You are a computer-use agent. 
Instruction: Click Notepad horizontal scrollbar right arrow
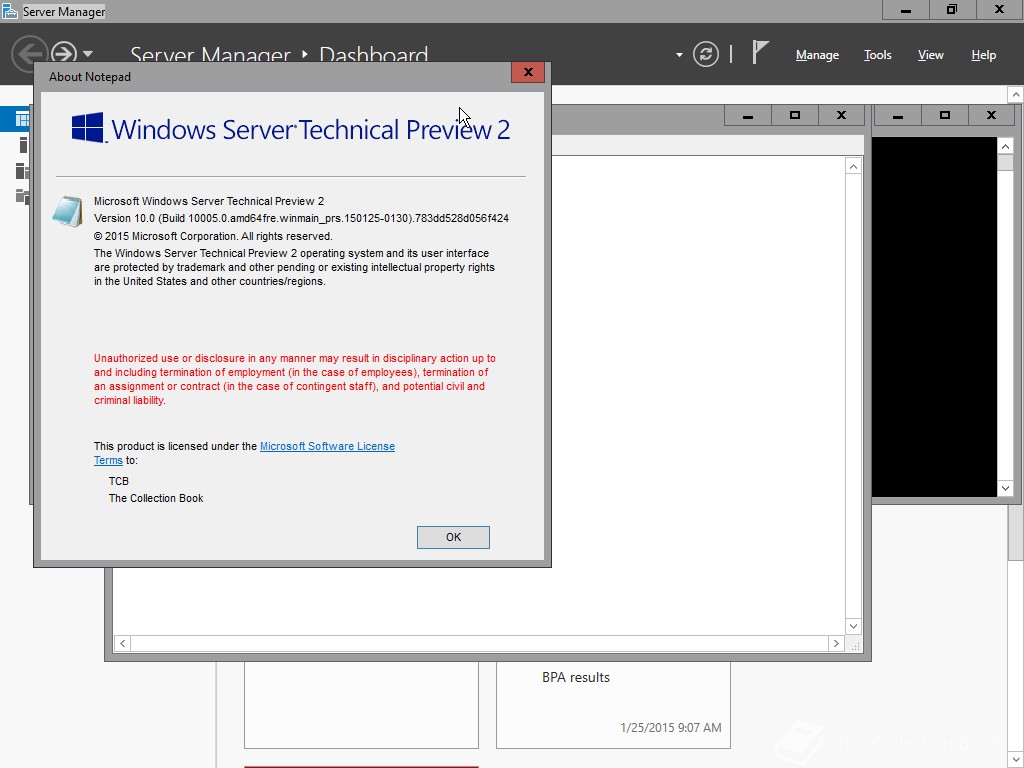(836, 643)
